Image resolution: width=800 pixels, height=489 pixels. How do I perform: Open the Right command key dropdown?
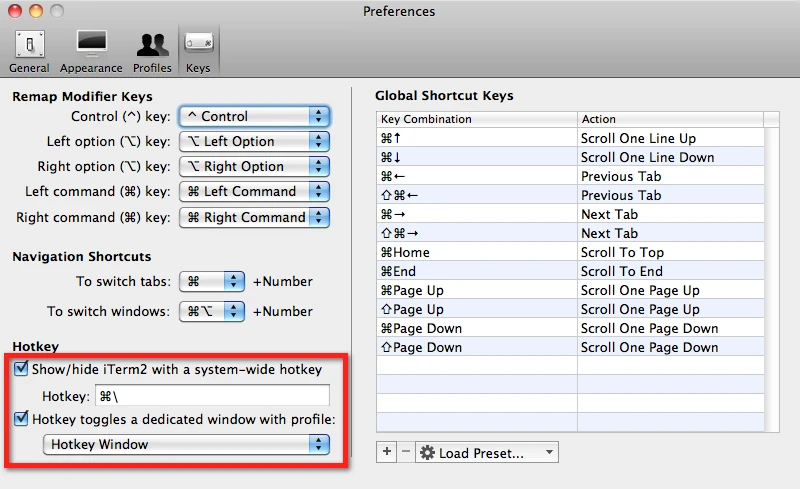[x=254, y=217]
